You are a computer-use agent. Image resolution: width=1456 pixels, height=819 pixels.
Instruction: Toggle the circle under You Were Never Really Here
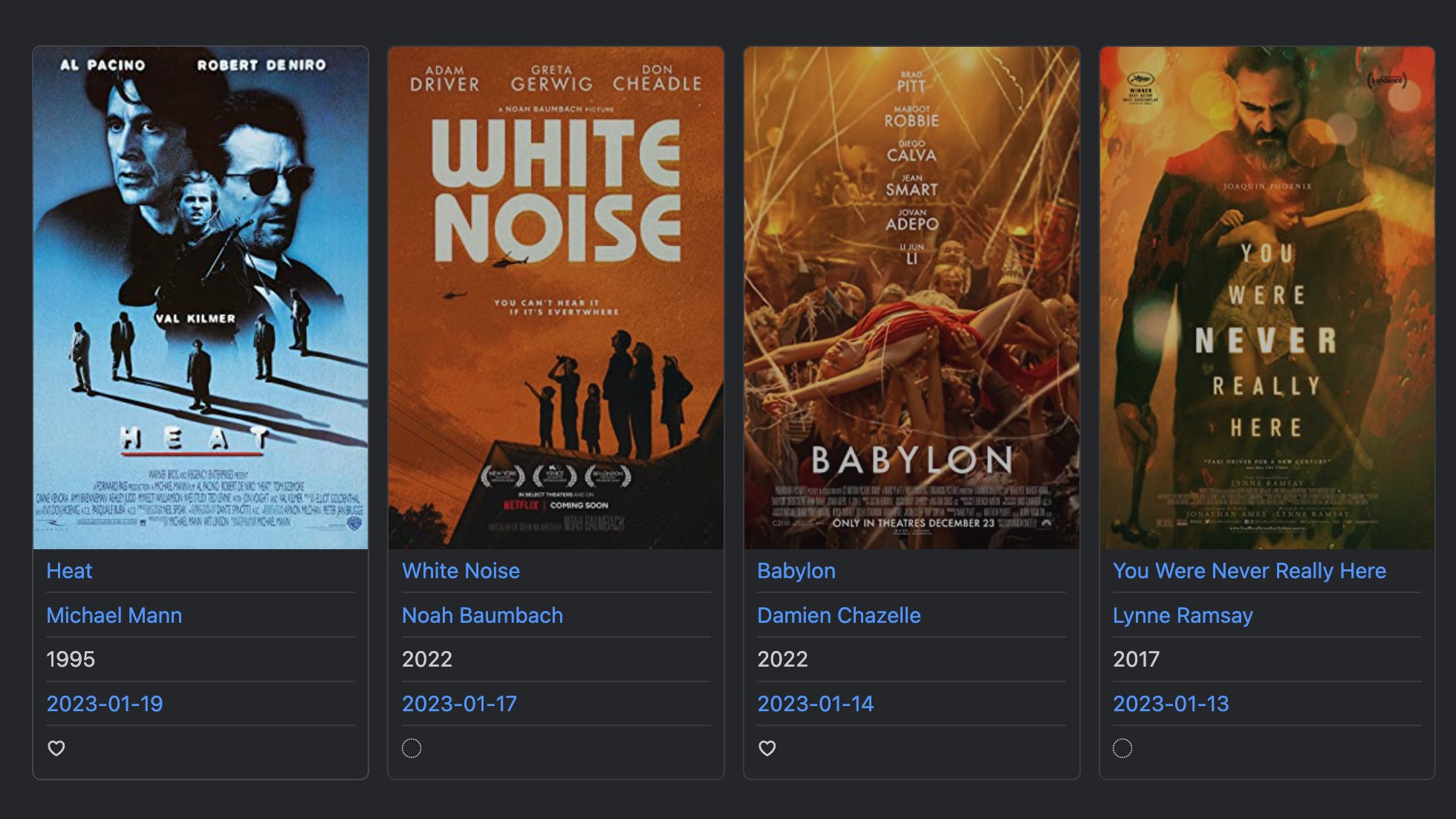click(x=1122, y=748)
